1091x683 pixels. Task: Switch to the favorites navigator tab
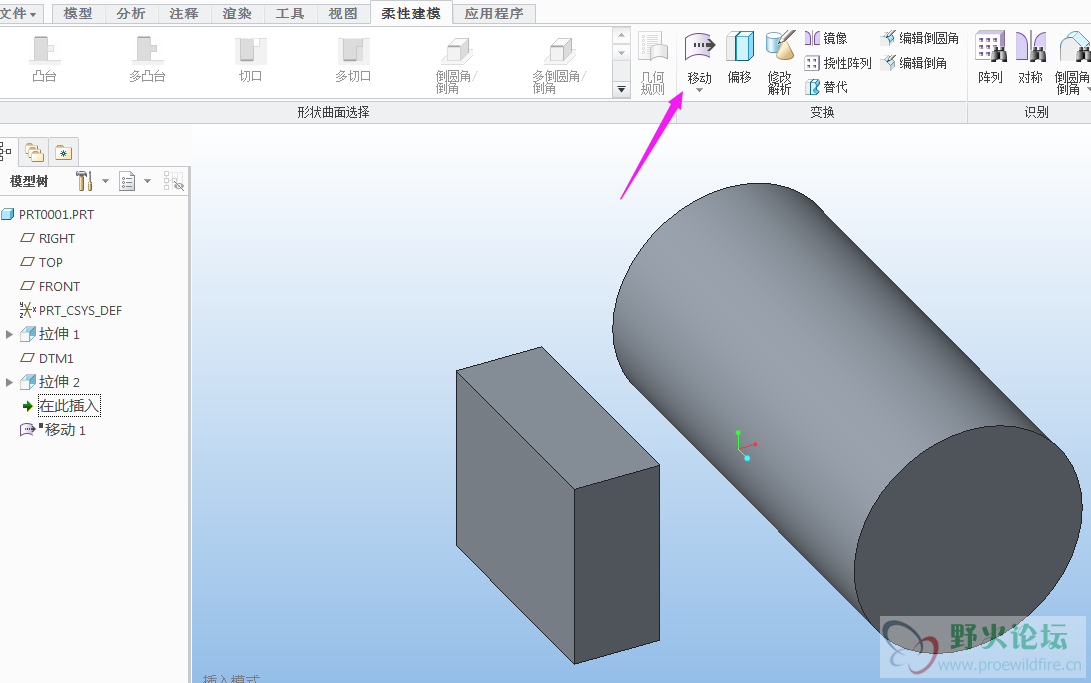point(63,152)
